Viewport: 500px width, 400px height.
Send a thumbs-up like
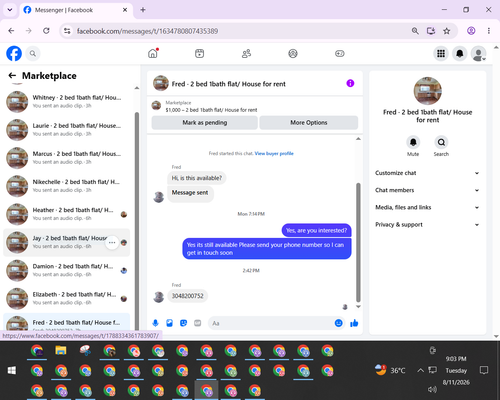(354, 323)
